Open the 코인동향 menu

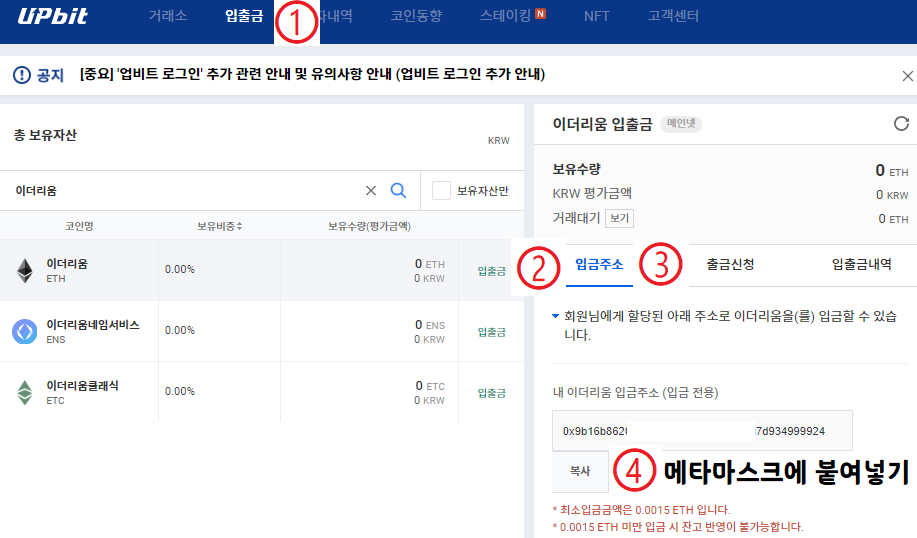(x=416, y=16)
